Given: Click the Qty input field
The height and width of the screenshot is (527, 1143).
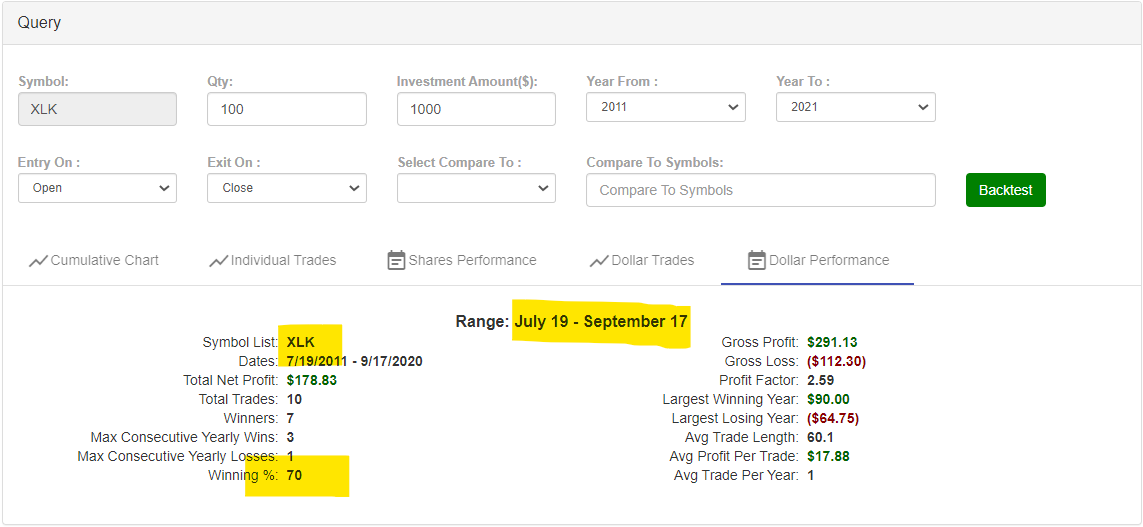Looking at the screenshot, I should click(x=286, y=109).
